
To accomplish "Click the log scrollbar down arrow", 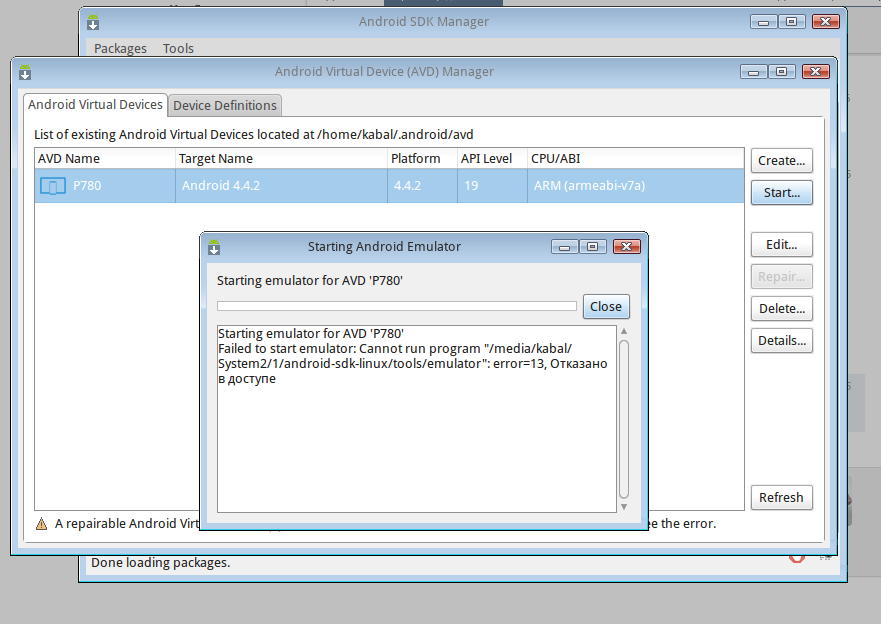I will [x=624, y=507].
